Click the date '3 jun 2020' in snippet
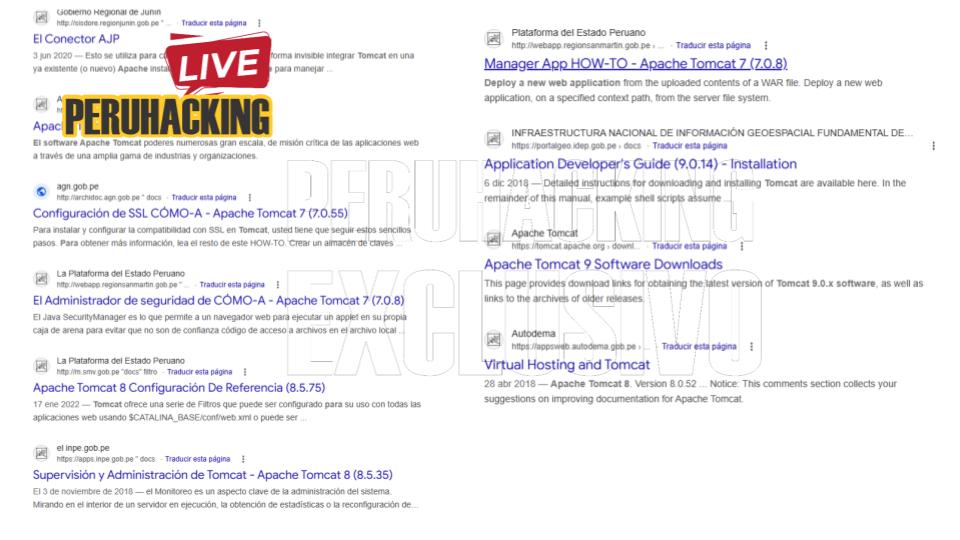 click(x=54, y=56)
